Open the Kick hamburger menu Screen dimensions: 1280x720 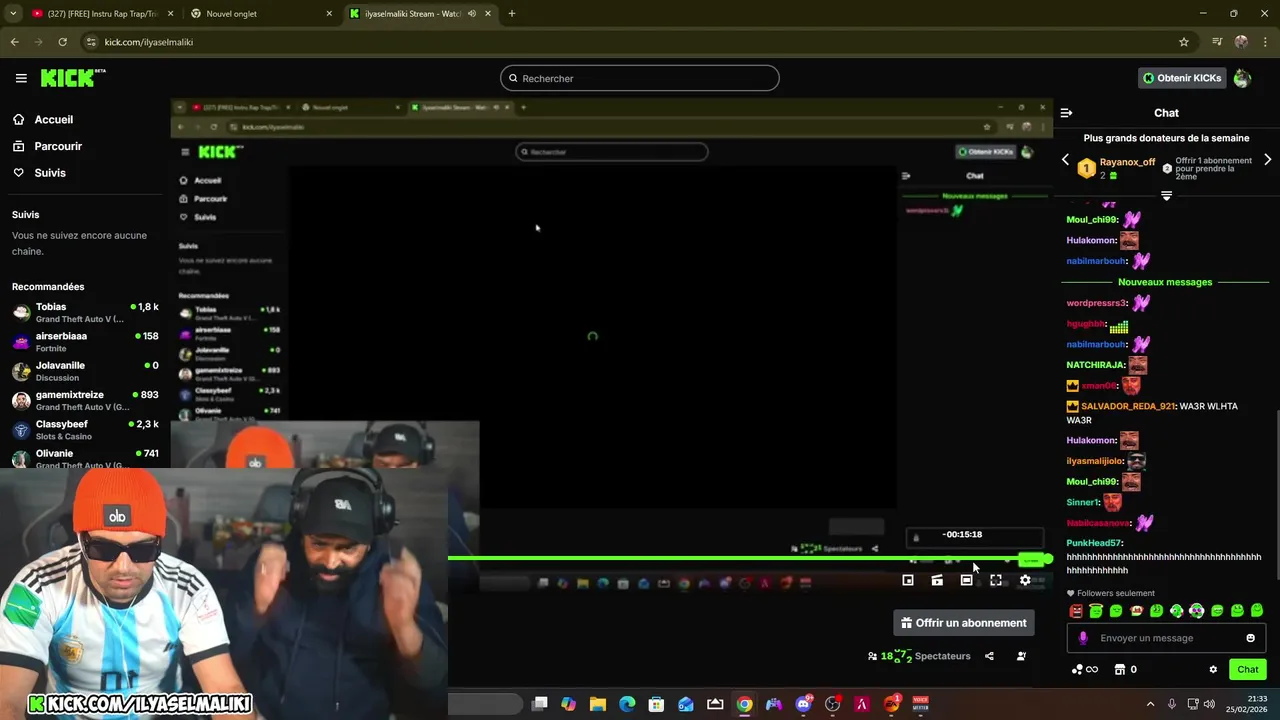tap(21, 78)
